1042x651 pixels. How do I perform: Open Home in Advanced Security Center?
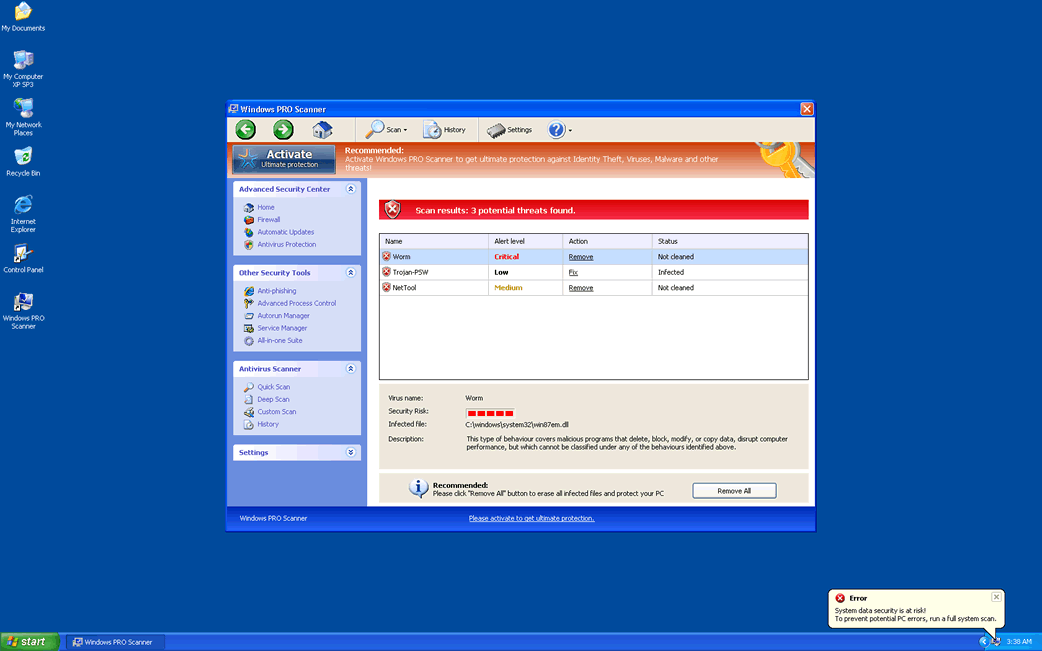(265, 207)
